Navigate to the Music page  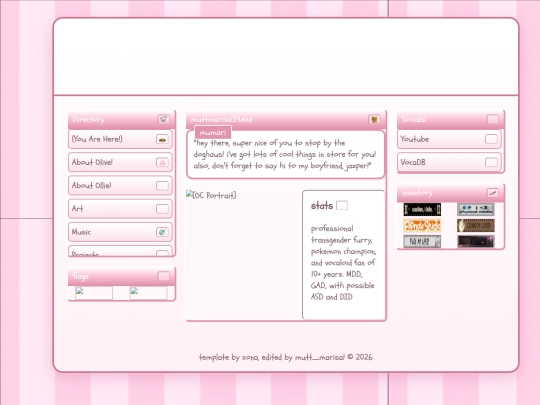[120, 232]
